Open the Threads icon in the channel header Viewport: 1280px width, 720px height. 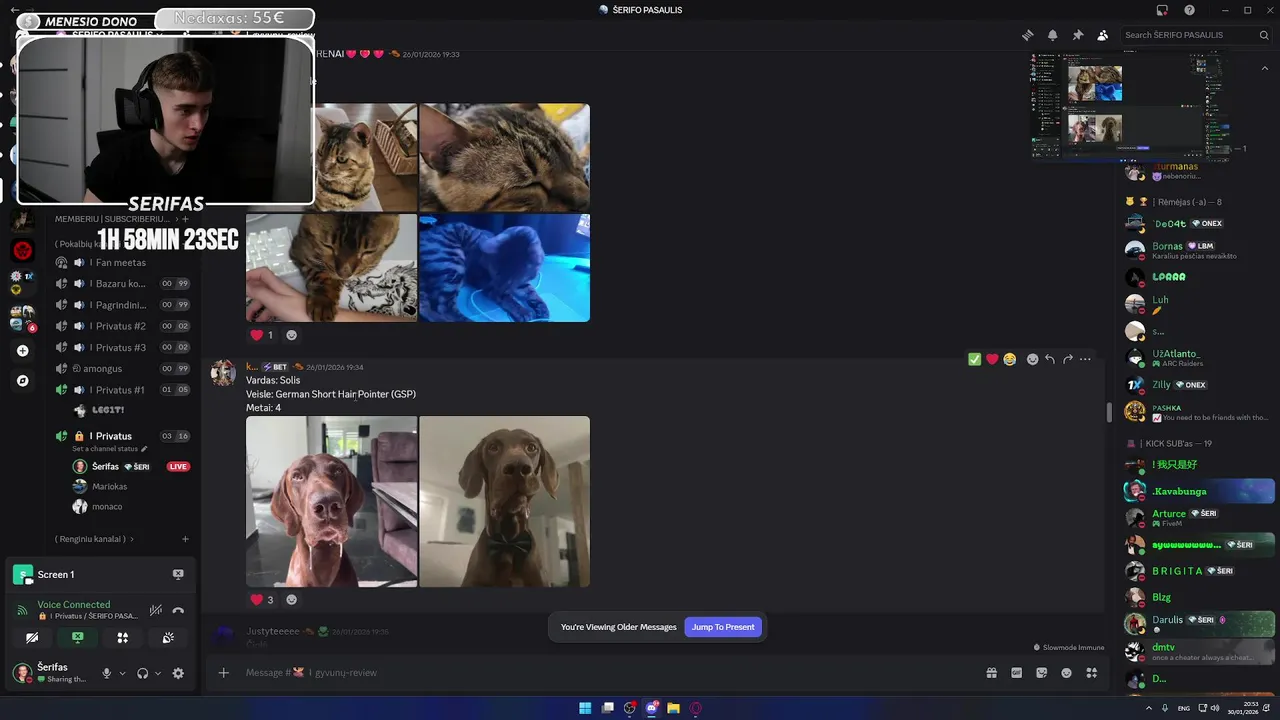[x=1027, y=35]
